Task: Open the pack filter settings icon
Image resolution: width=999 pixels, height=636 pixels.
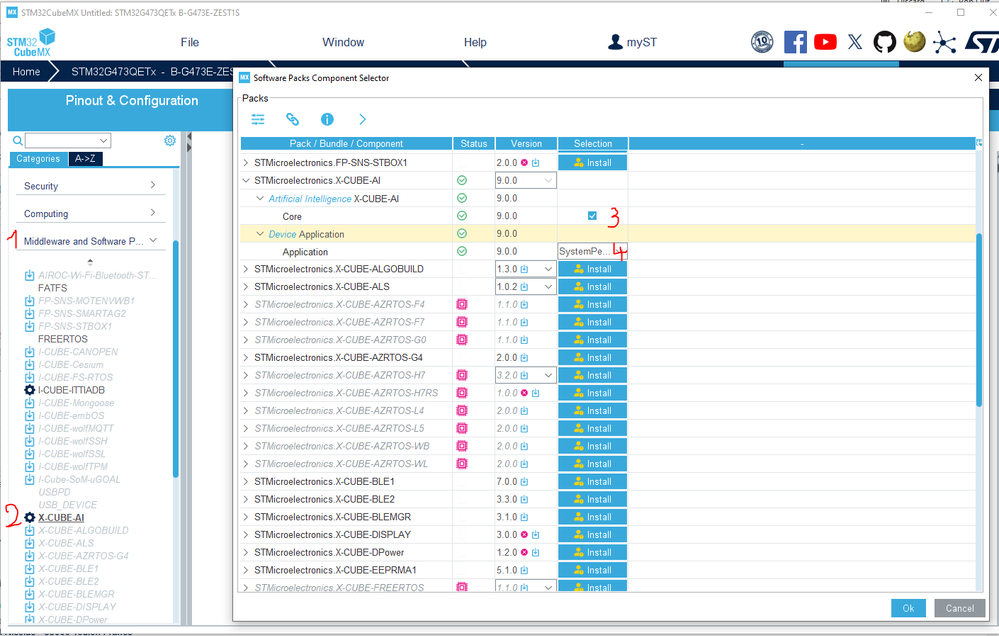Action: [x=258, y=119]
